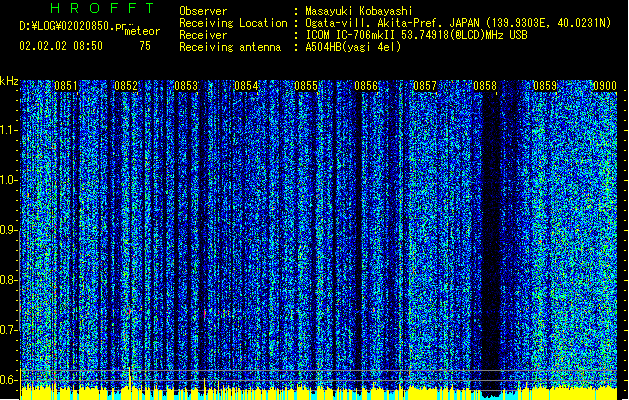
Task: Click the 0853 time marker
Action: pyautogui.click(x=186, y=86)
